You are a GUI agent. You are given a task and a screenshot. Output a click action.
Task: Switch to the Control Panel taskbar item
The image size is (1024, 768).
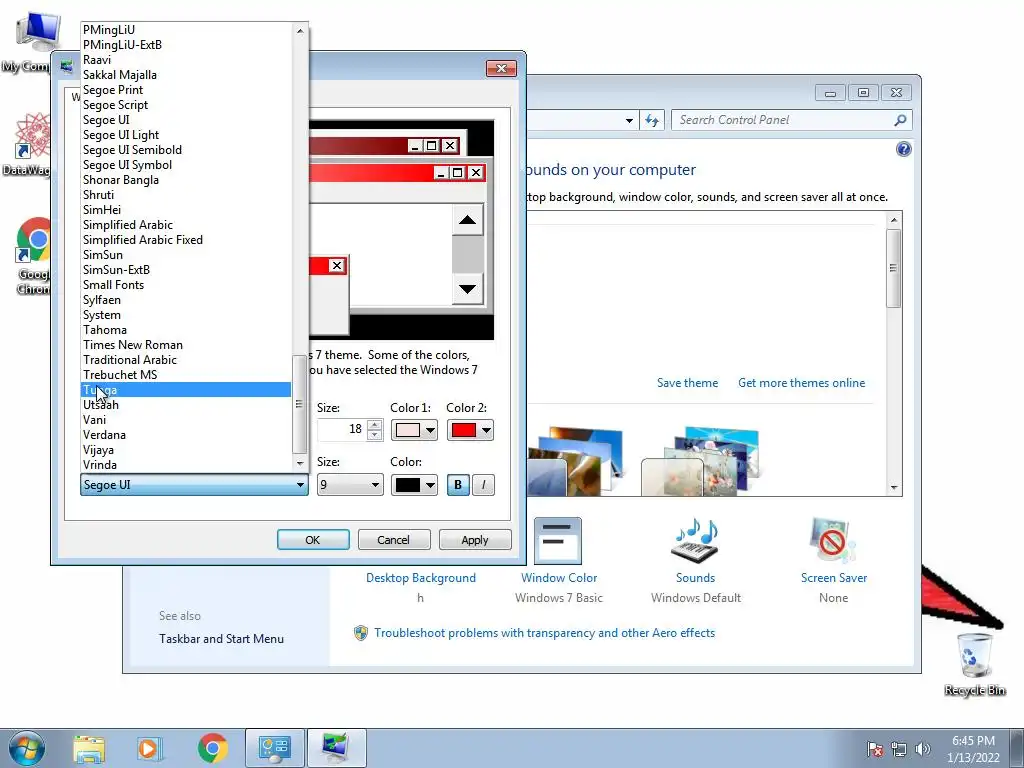coord(274,748)
